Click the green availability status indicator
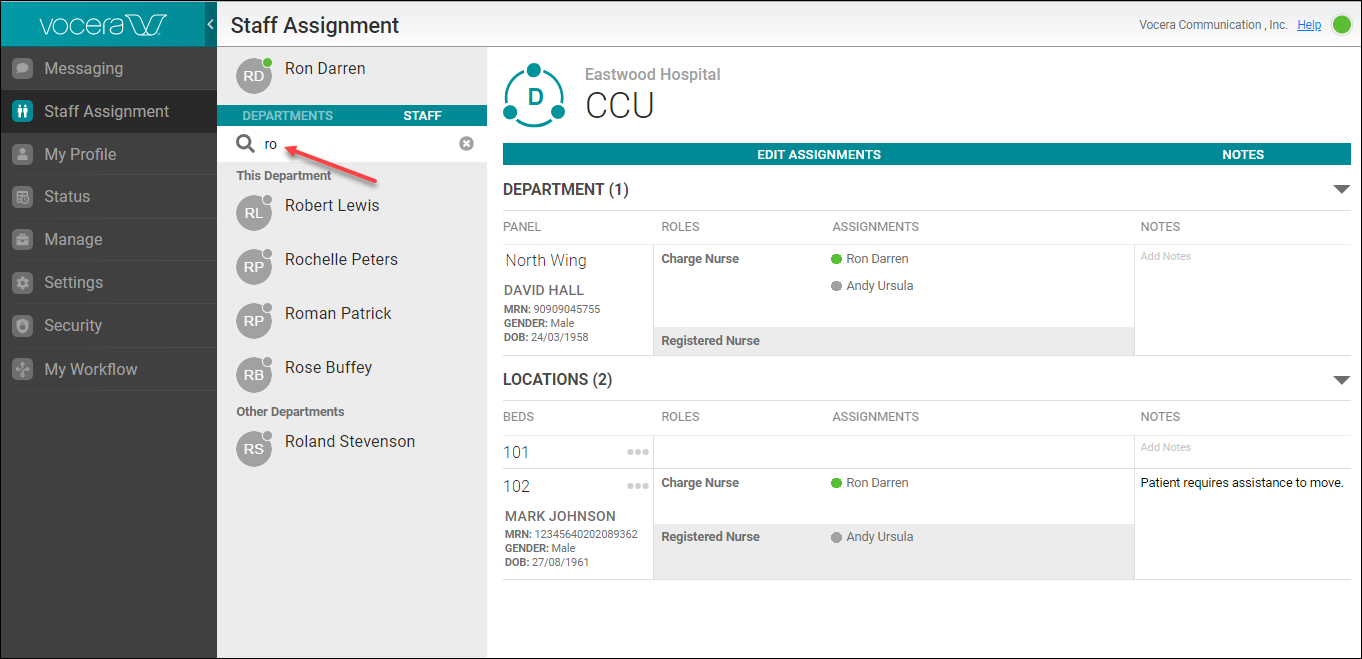 [x=1342, y=25]
